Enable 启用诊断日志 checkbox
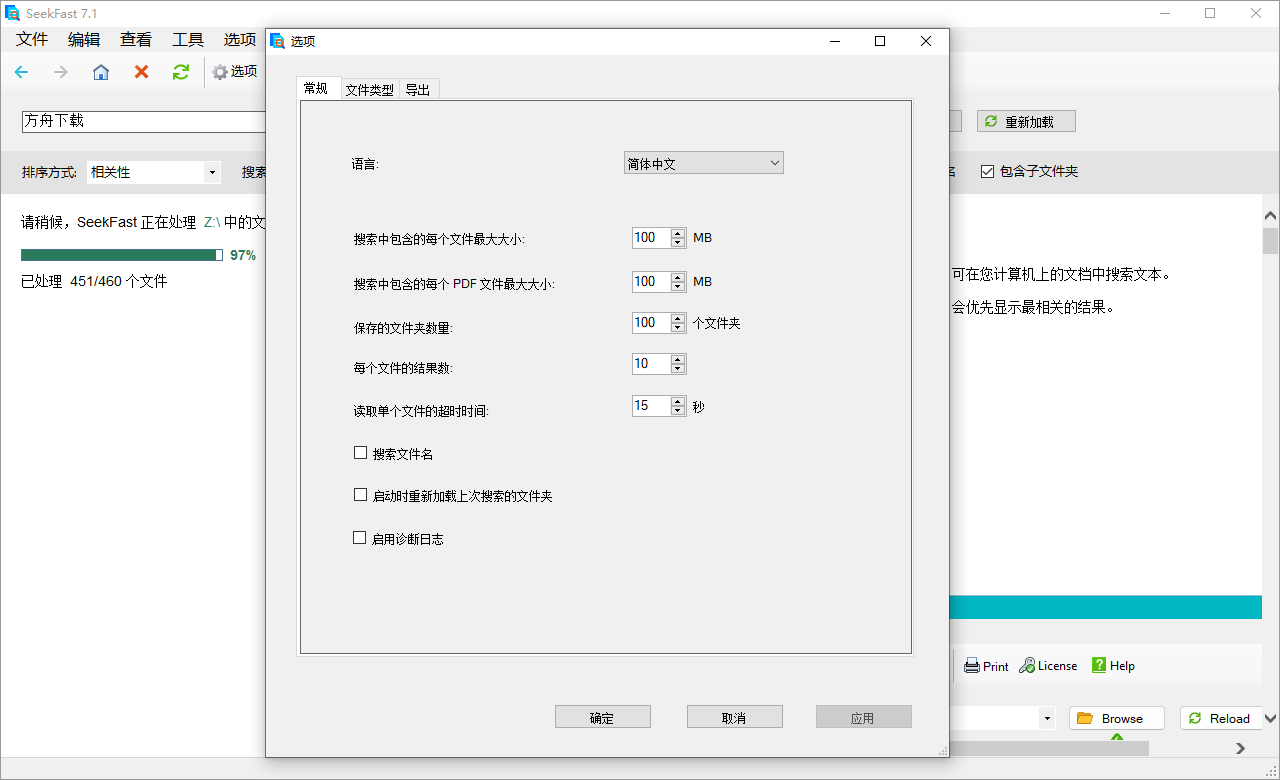This screenshot has height=780, width=1280. (x=360, y=538)
